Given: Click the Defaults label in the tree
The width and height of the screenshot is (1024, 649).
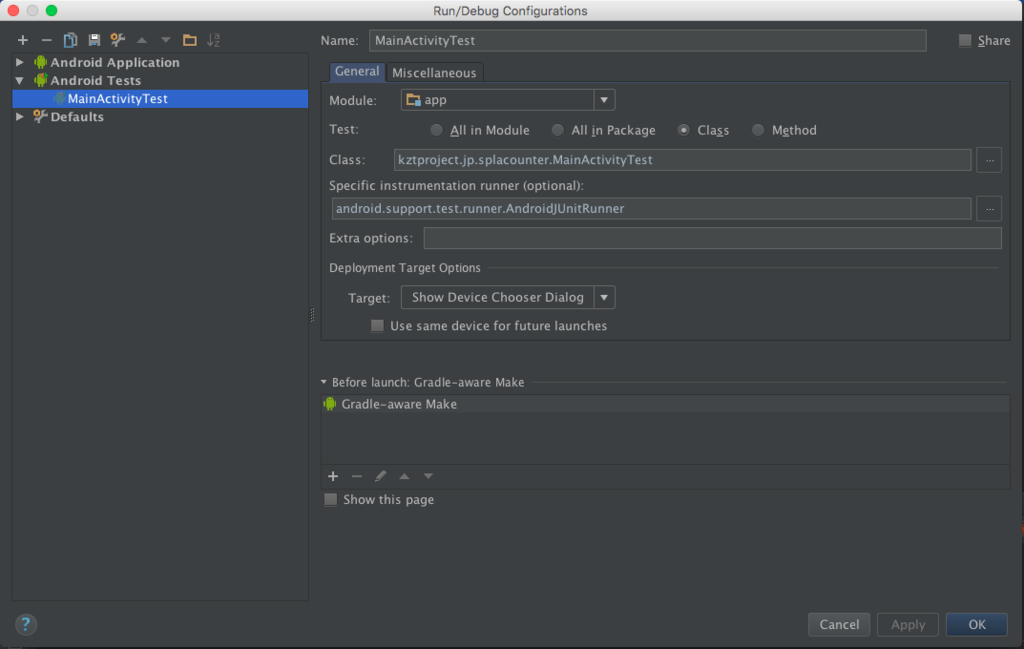Looking at the screenshot, I should 77,116.
